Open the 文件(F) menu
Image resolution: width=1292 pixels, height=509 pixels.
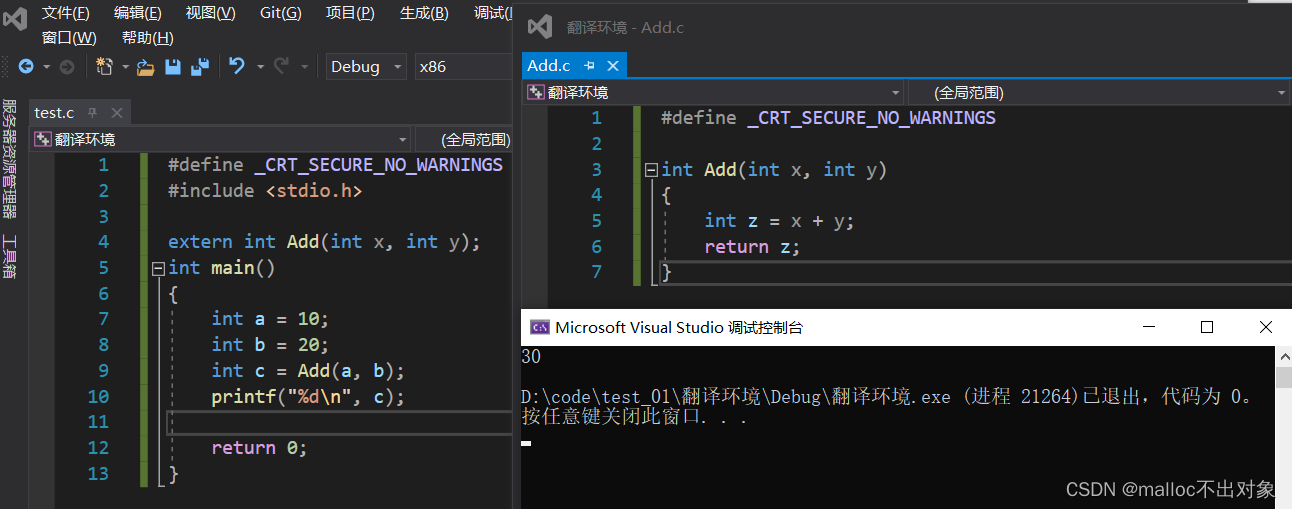coord(65,13)
